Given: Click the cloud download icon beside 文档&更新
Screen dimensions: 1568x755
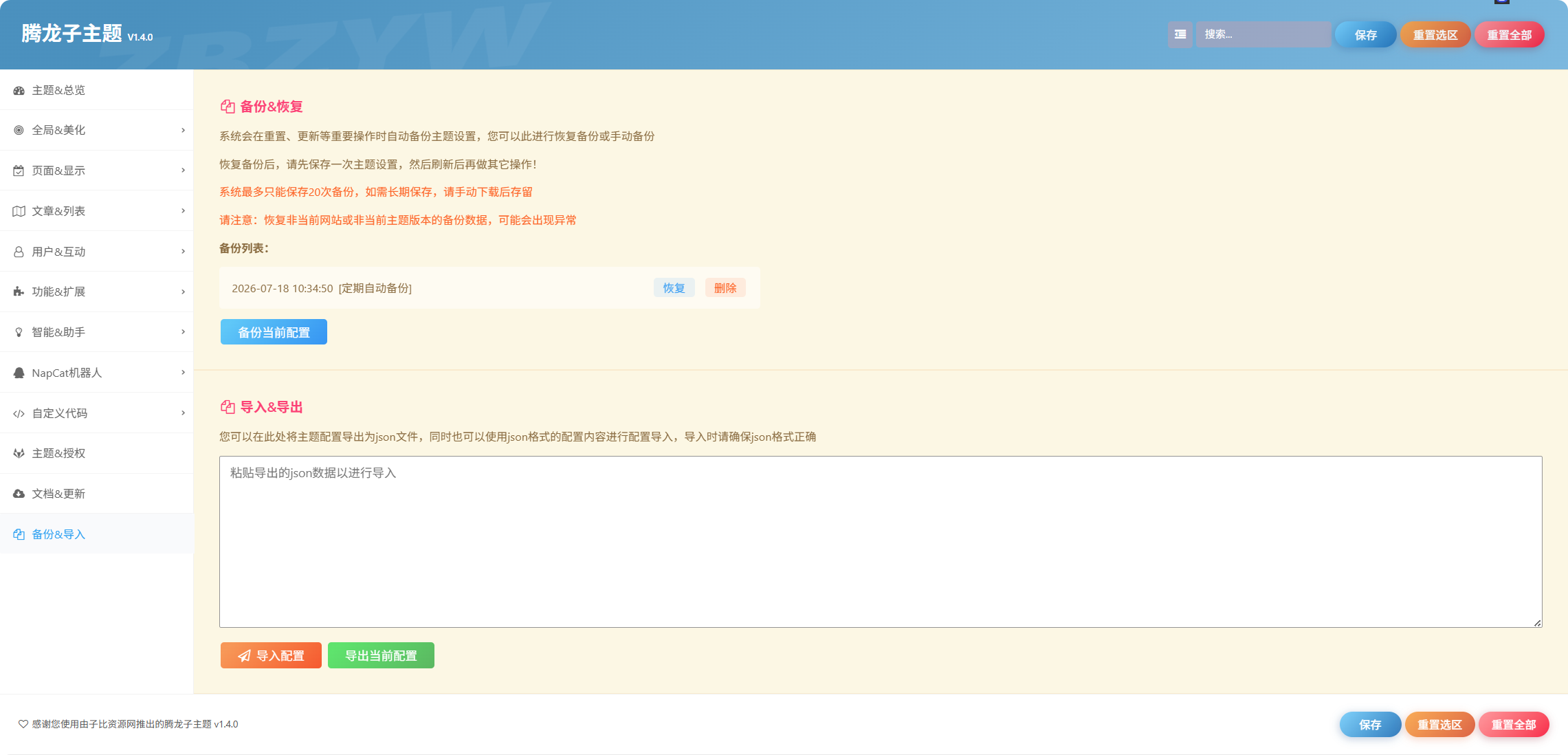Looking at the screenshot, I should pyautogui.click(x=19, y=494).
